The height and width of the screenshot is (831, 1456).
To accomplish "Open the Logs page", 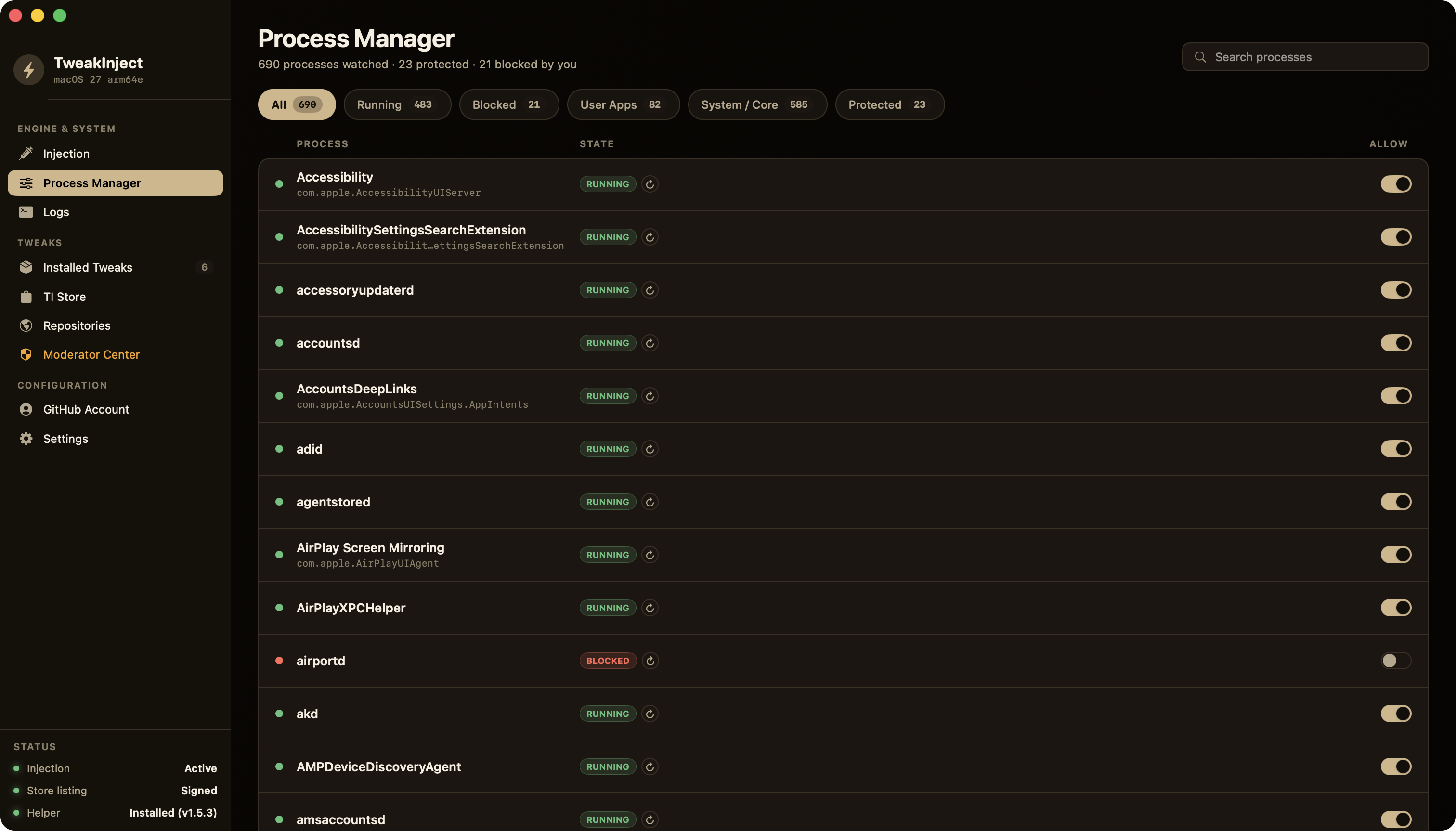I will (115, 212).
